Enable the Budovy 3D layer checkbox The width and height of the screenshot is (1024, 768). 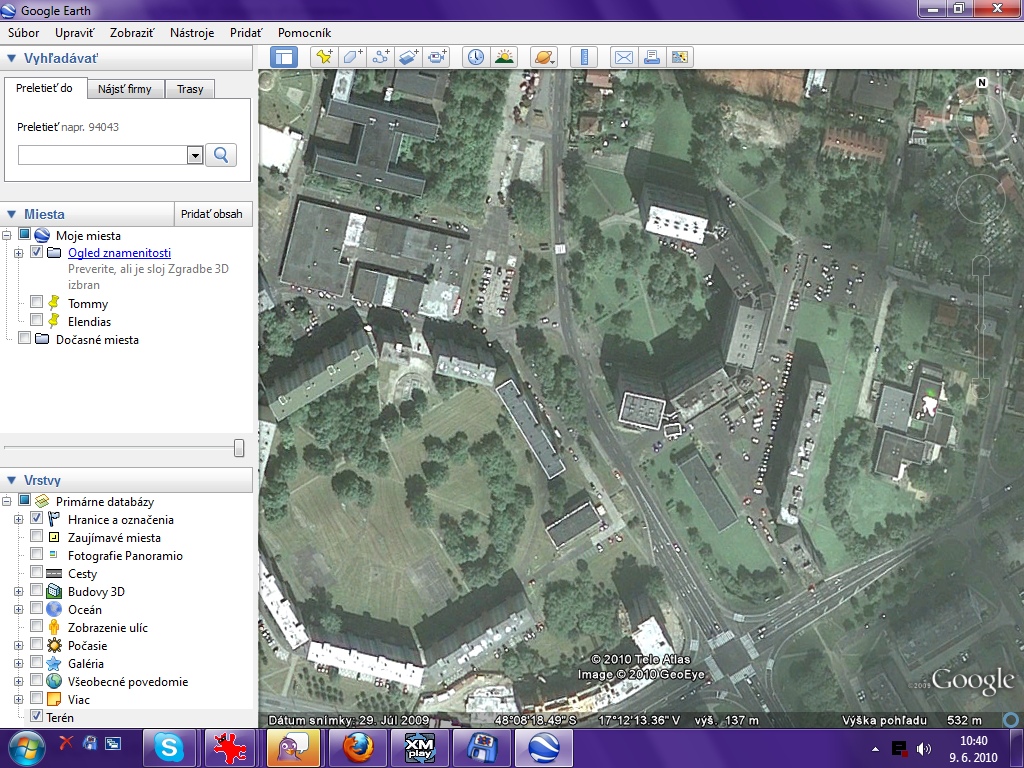point(37,592)
